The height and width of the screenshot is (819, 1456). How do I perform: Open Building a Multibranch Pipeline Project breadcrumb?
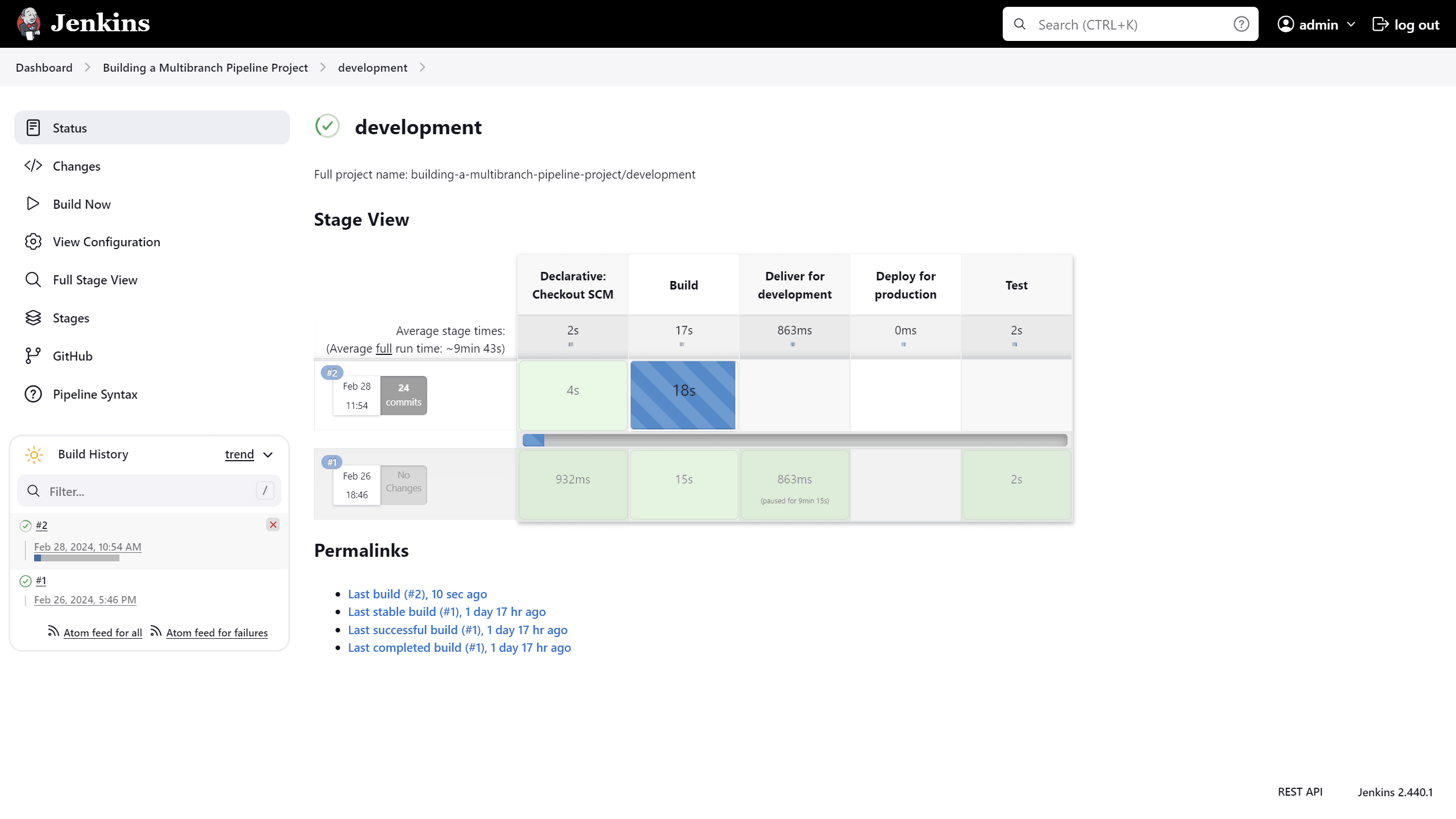(205, 67)
